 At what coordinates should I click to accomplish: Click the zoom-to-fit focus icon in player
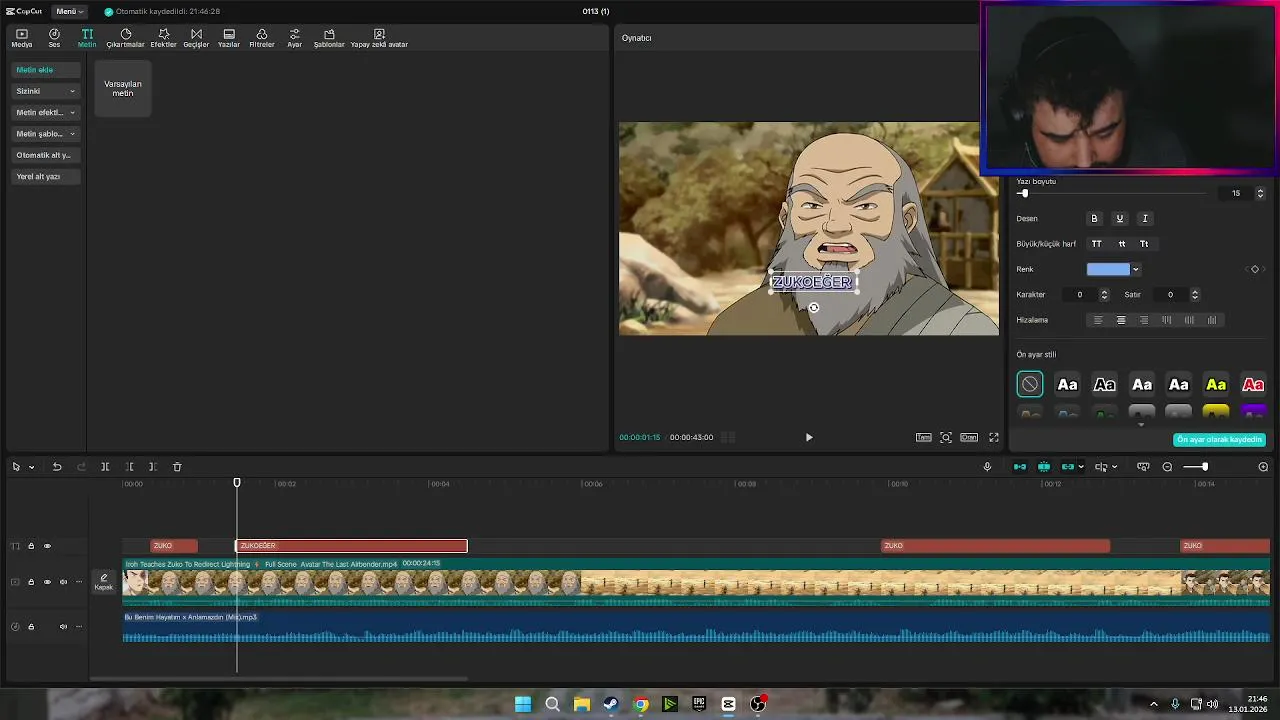(946, 437)
